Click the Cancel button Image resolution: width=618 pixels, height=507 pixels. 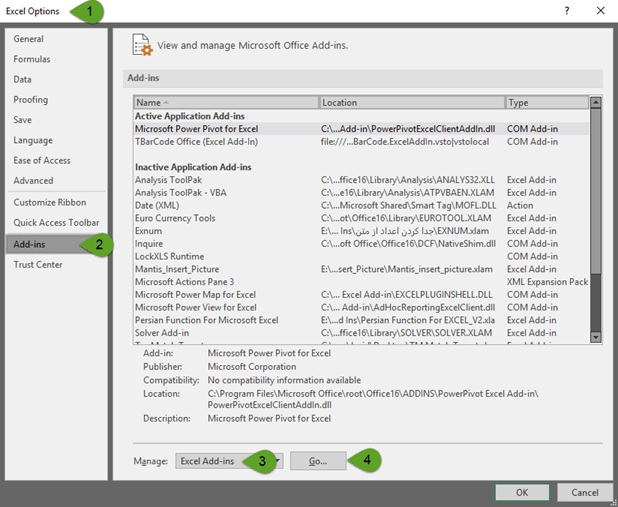585,492
